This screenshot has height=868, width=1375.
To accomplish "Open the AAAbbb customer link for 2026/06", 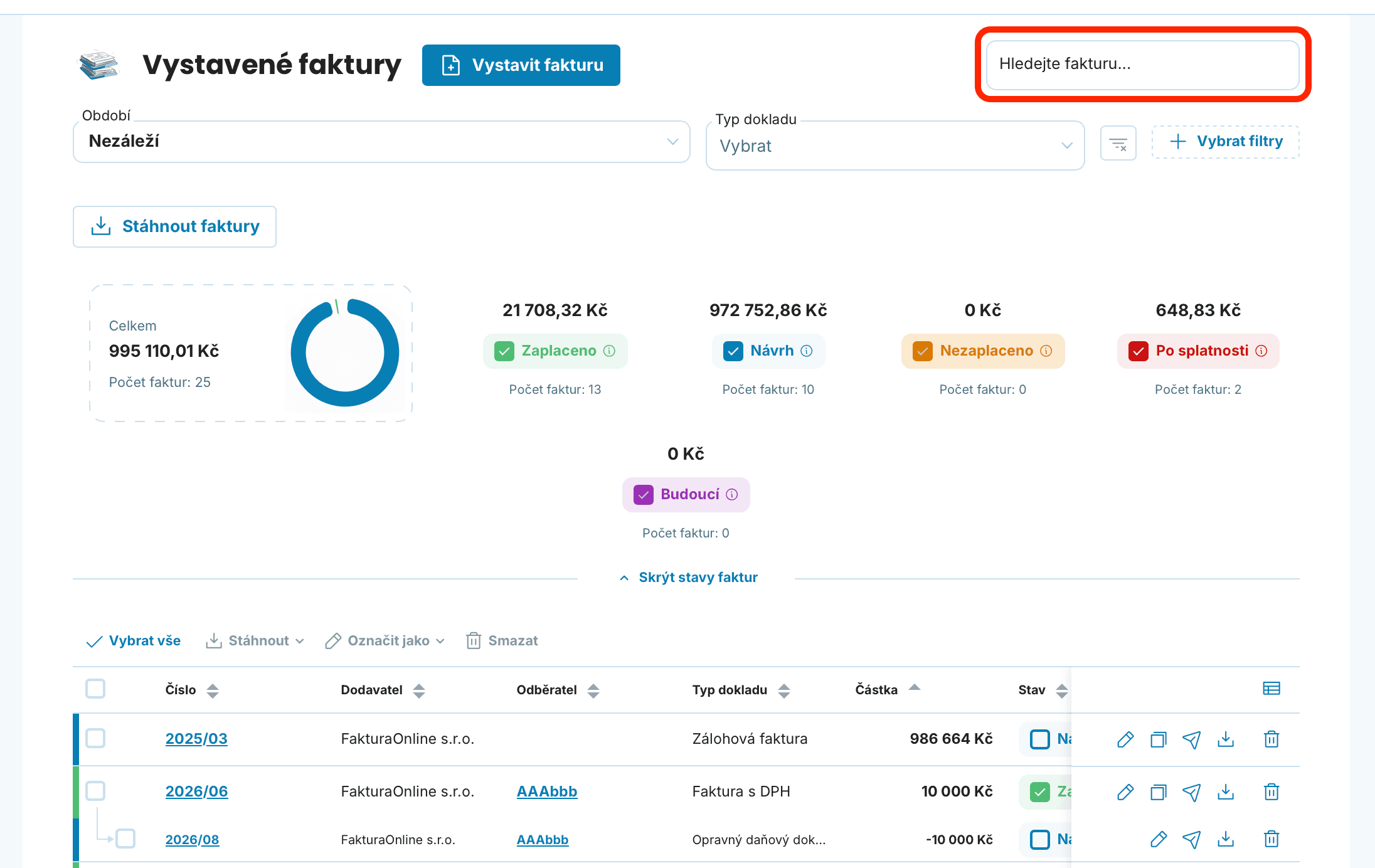I will tap(547, 791).
